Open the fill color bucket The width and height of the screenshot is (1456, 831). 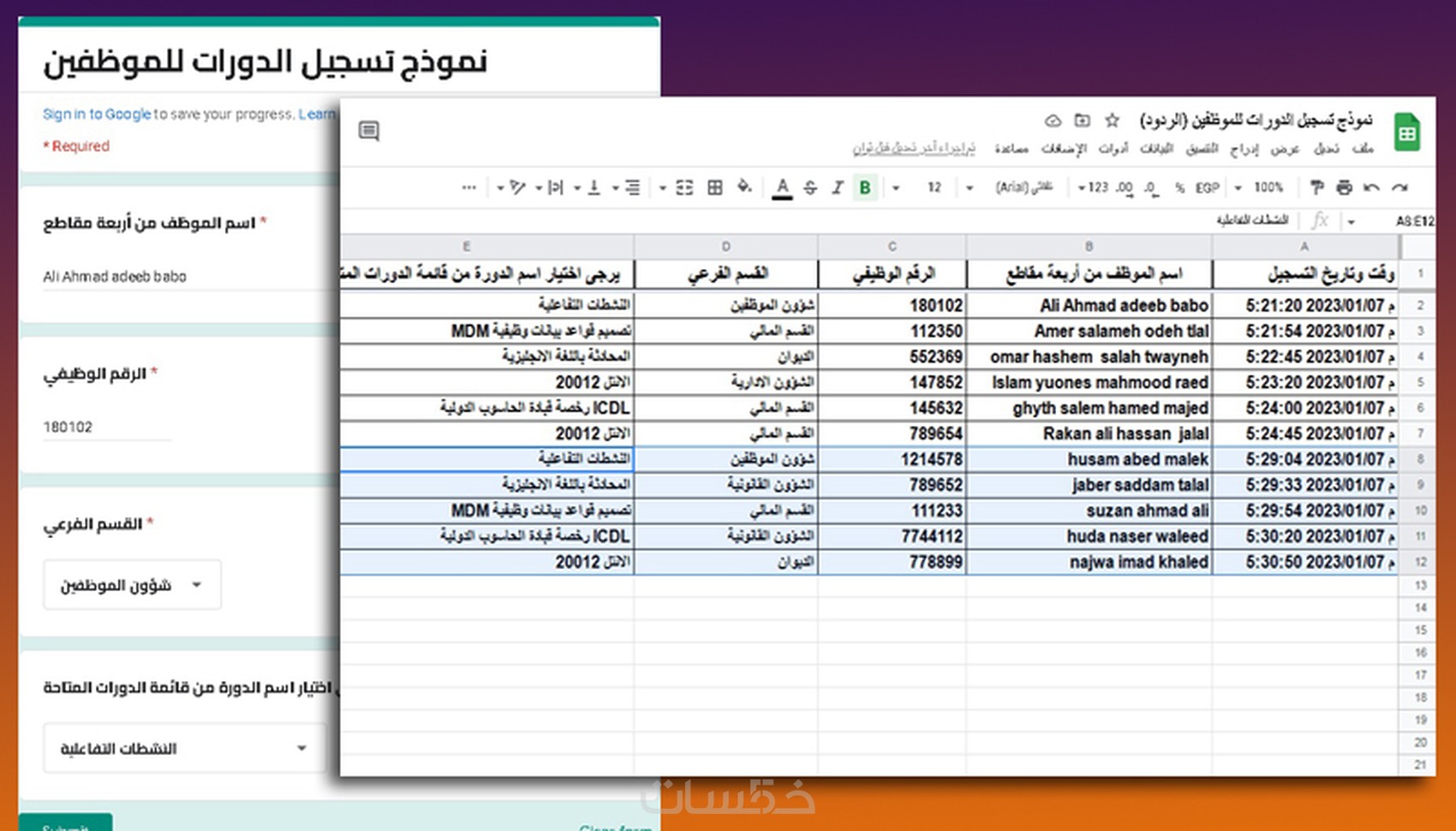click(x=744, y=187)
